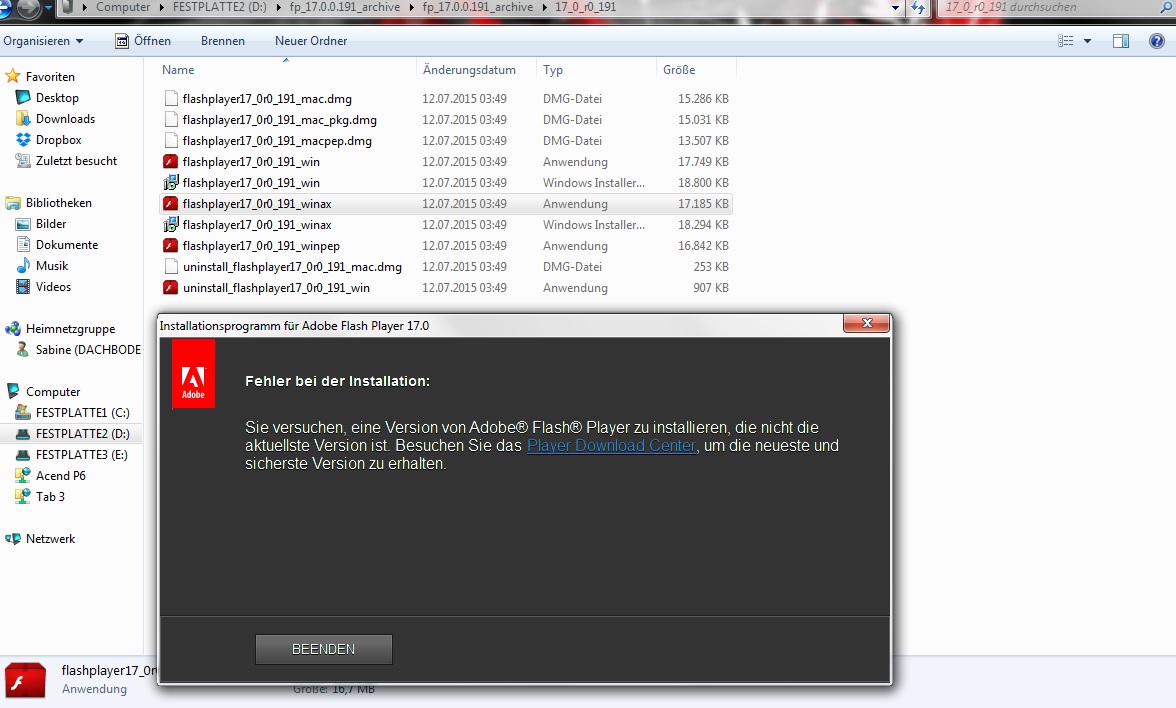1176x708 pixels.
Task: Click the Acend P6 network device icon
Action: coord(23,476)
